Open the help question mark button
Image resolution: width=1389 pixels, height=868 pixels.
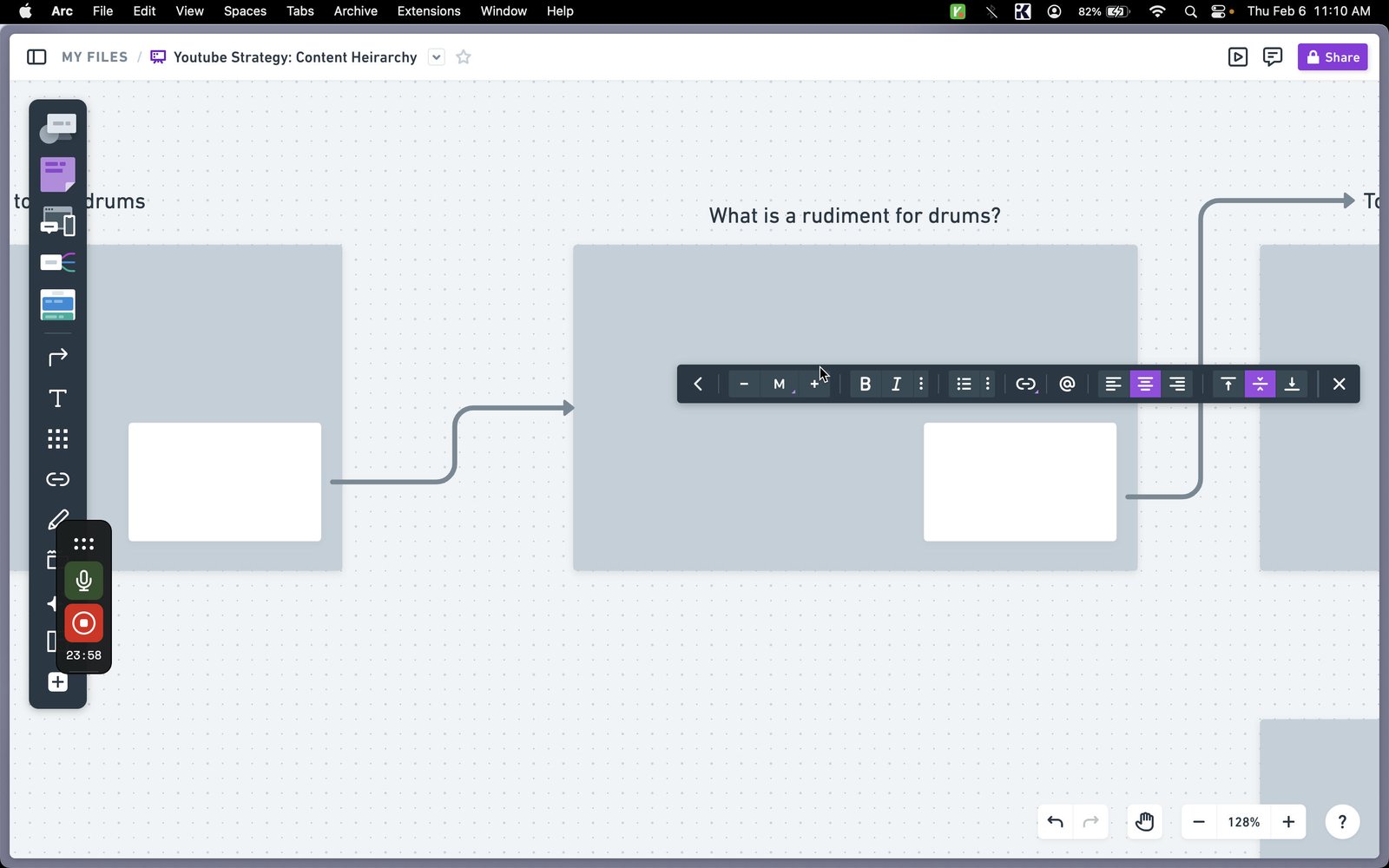tap(1342, 822)
